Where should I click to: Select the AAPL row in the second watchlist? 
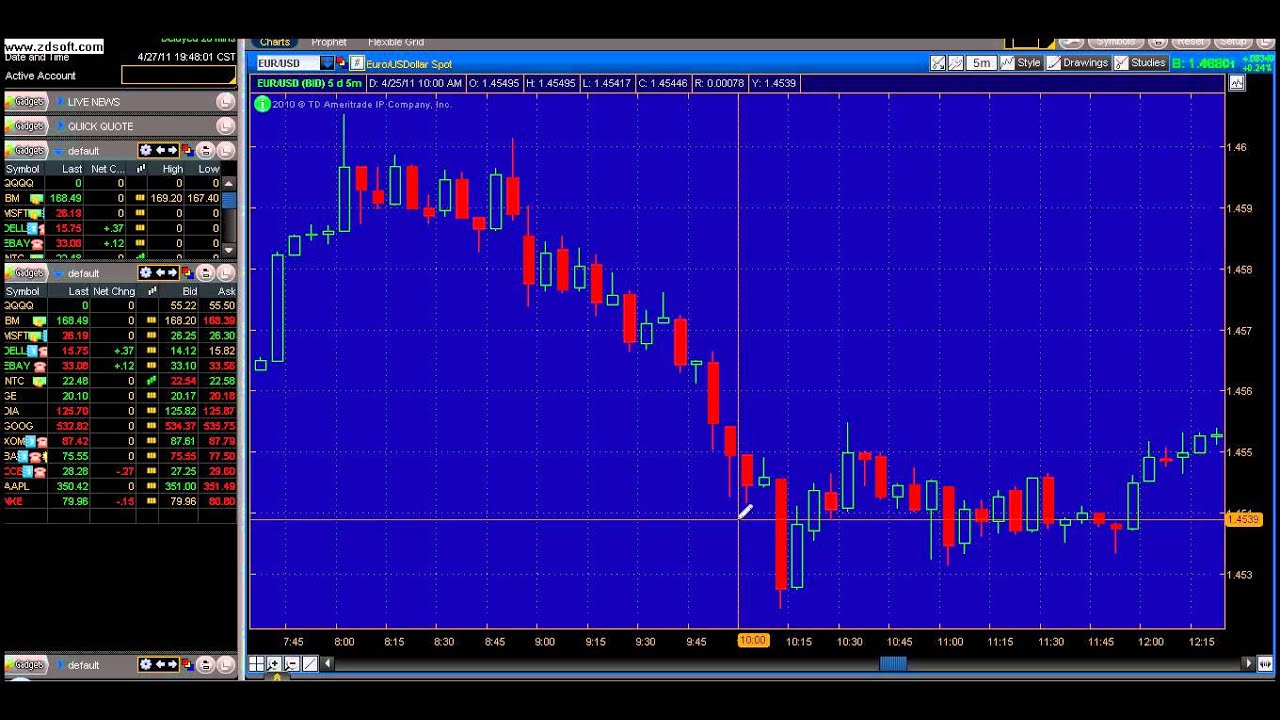pyautogui.click(x=120, y=486)
